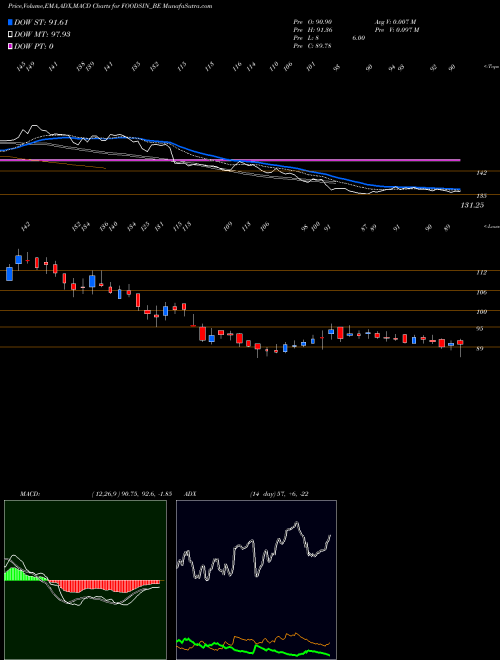This screenshot has height=660, width=500.
Task: Click the first blue candlestick on the left
Action: 9,274
